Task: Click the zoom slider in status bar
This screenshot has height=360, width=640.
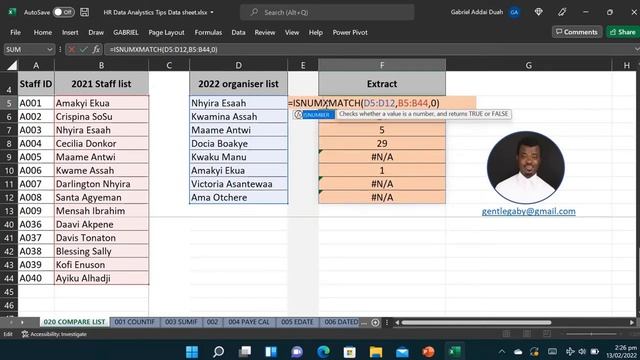Action: click(x=591, y=334)
